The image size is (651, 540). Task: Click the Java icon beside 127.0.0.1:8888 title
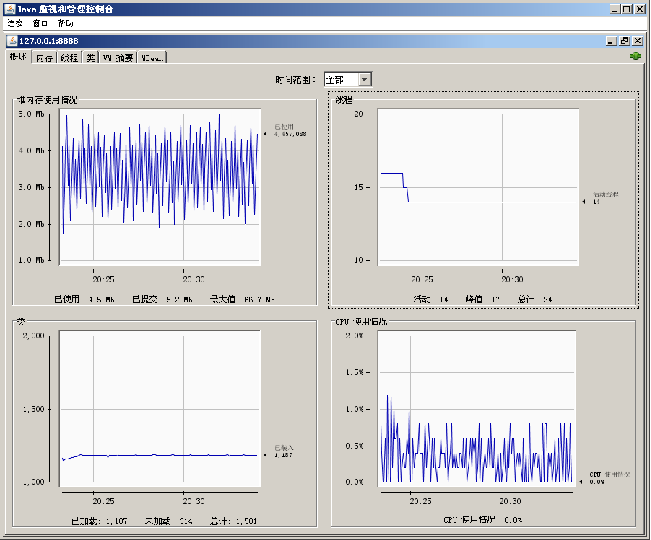[x=12, y=40]
